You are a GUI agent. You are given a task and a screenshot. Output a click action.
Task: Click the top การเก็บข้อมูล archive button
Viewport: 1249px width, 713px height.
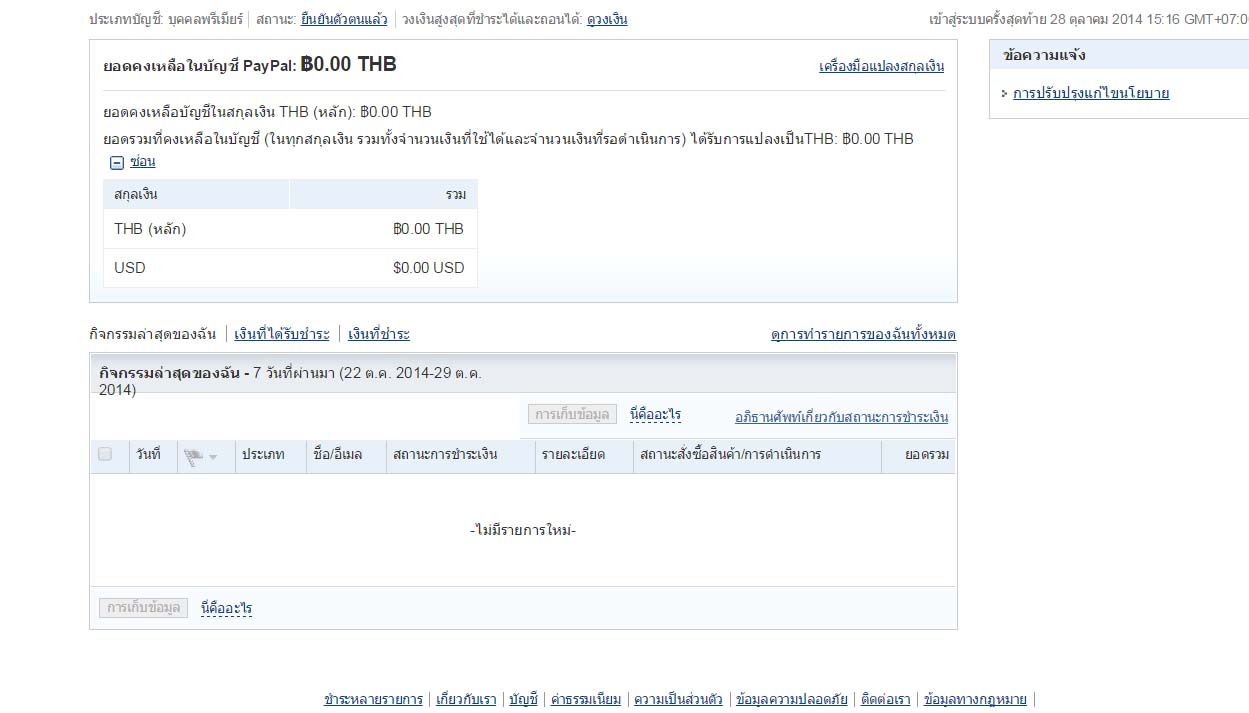coord(573,414)
